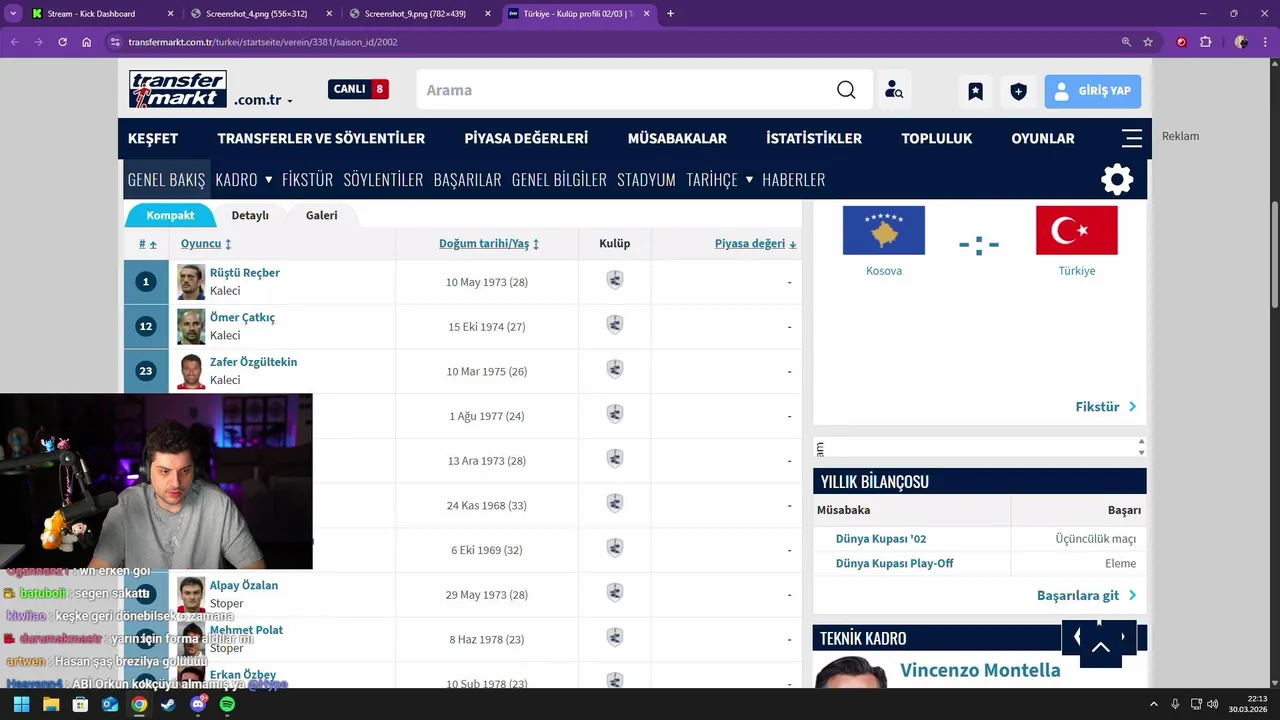The width and height of the screenshot is (1280, 720).
Task: Click the club crest in Ömer Çatkıç row
Action: [x=615, y=326]
